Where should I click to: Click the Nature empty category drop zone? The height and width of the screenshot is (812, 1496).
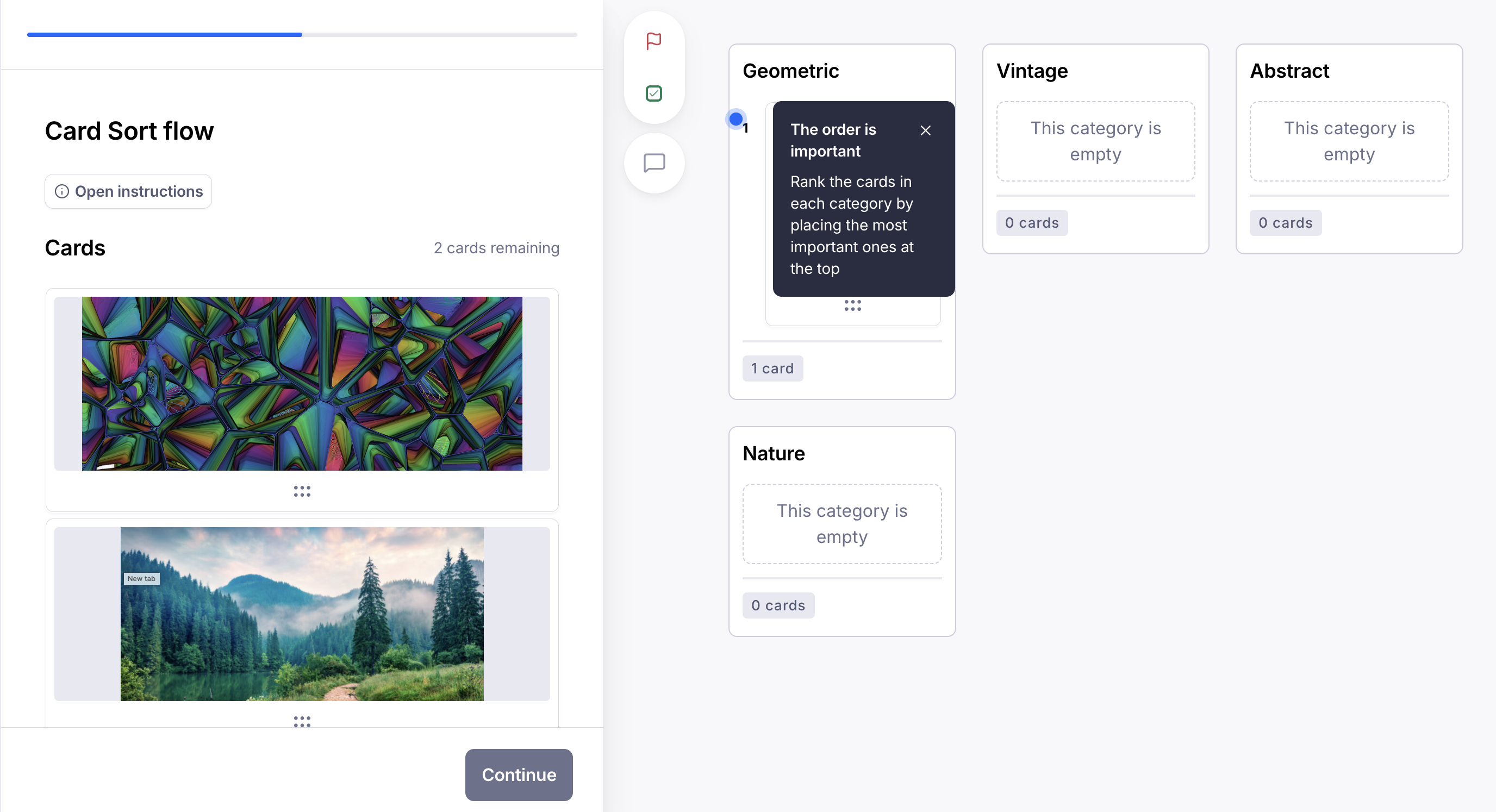[x=841, y=523]
